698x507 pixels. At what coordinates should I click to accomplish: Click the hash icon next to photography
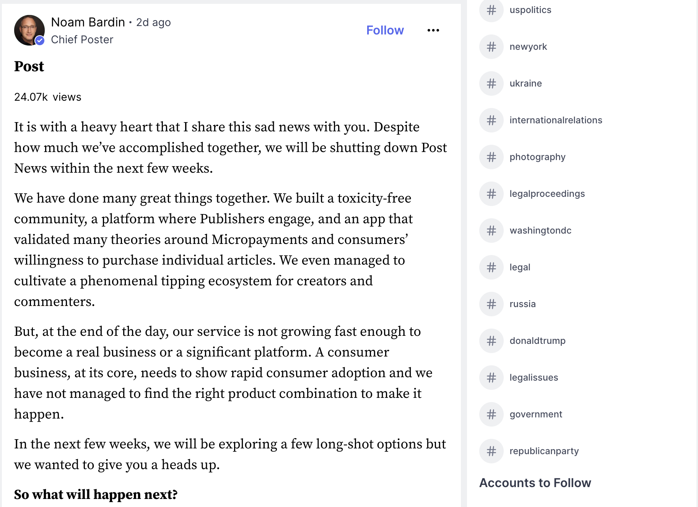click(x=491, y=157)
